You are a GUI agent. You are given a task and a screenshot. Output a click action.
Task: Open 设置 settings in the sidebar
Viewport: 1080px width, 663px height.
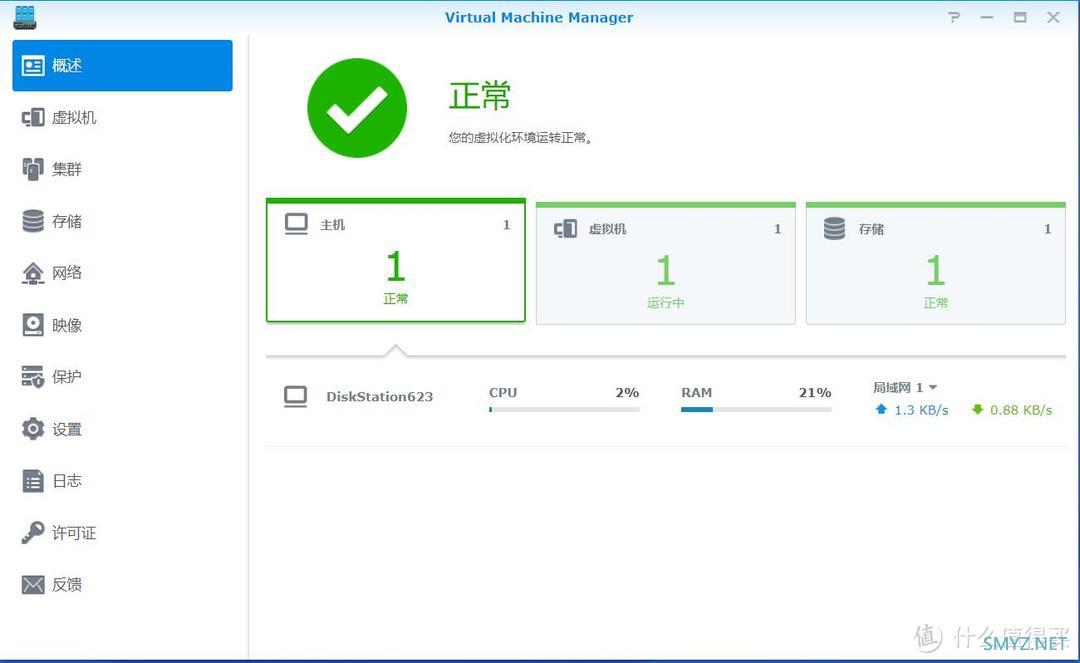tap(122, 429)
